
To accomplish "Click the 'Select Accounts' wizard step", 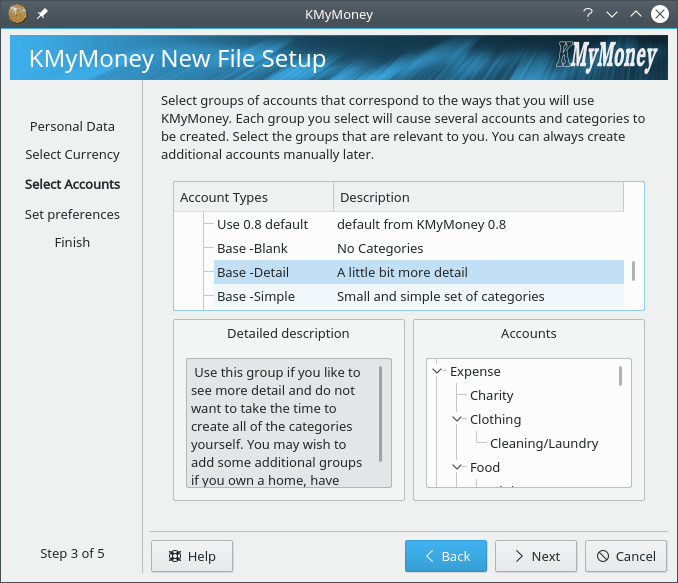I will [72, 184].
